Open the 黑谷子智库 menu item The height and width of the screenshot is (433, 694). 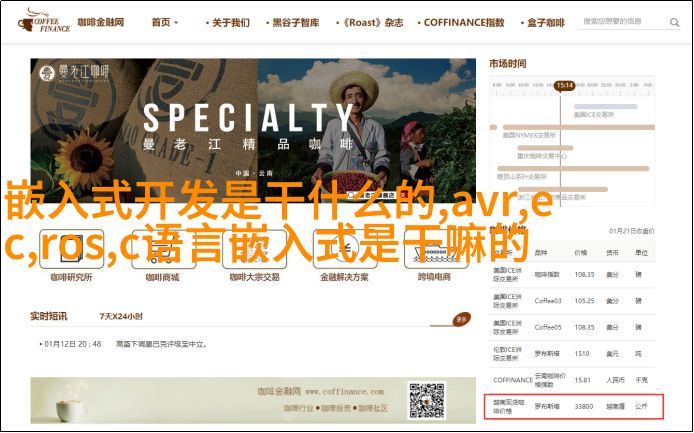click(x=296, y=23)
